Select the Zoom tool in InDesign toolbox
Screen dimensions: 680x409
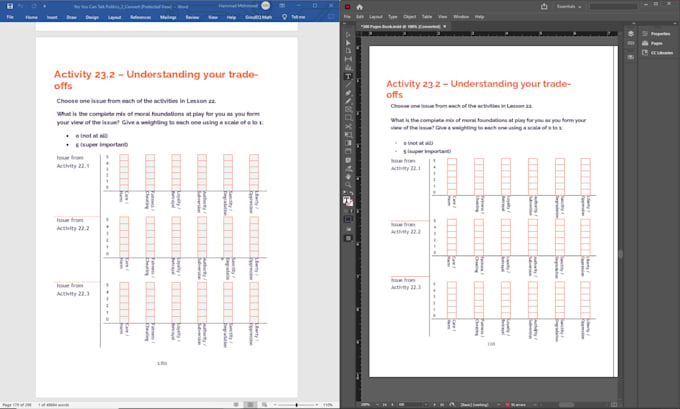(348, 185)
